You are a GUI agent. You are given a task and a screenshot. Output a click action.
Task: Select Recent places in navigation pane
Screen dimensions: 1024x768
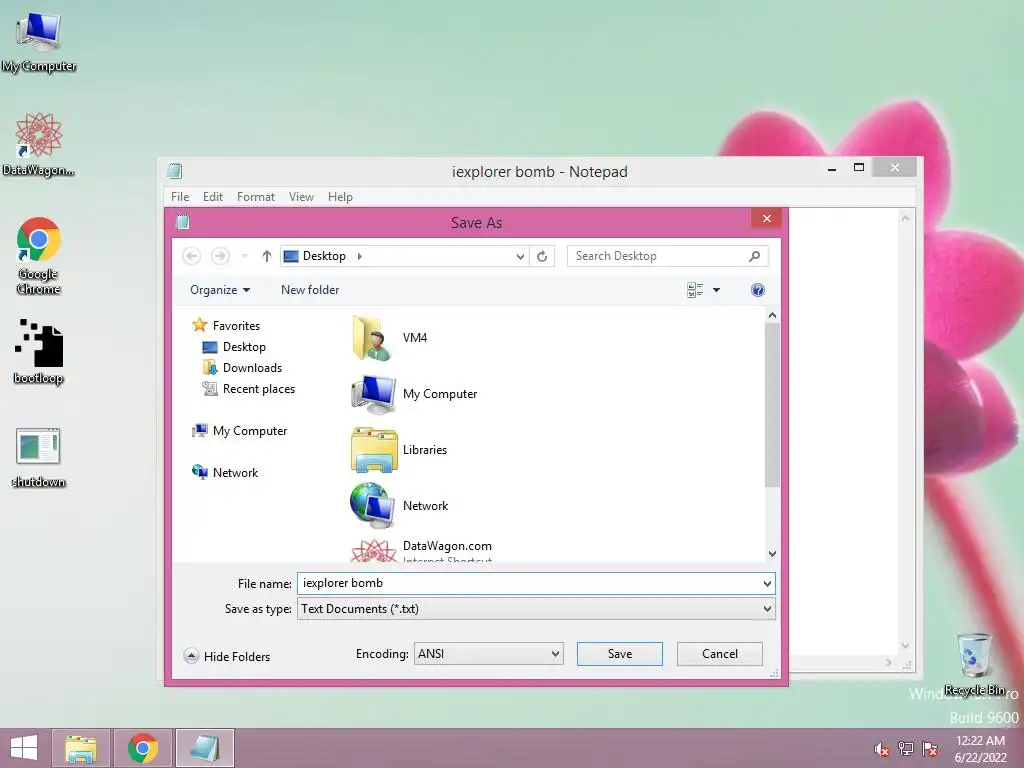coord(249,389)
